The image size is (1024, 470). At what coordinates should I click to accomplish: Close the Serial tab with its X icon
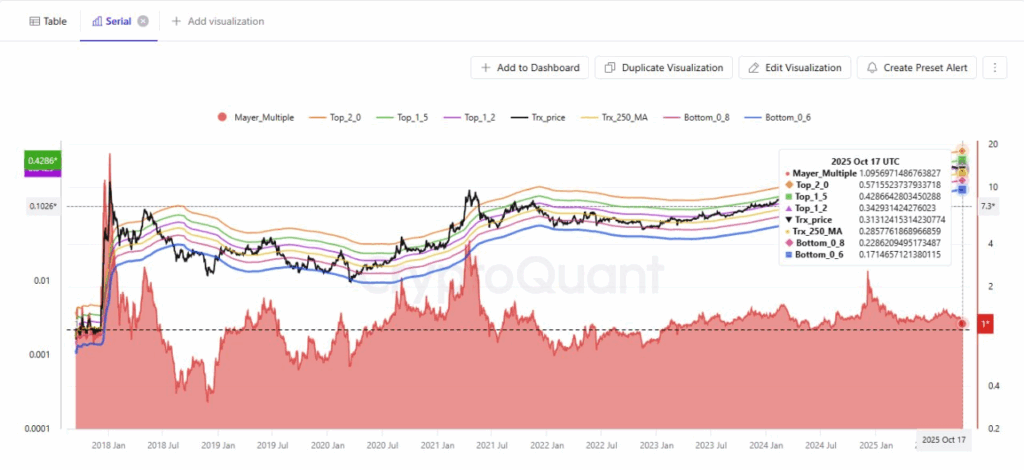(x=143, y=21)
